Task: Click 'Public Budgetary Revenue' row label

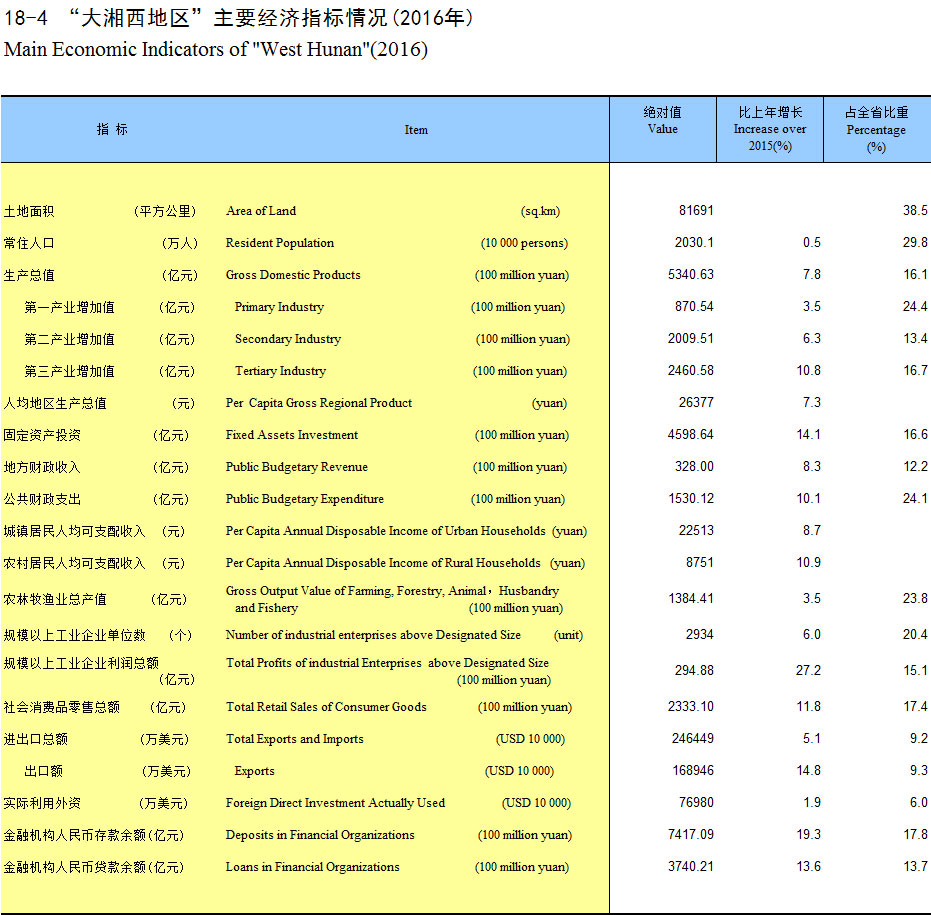Action: [x=296, y=467]
